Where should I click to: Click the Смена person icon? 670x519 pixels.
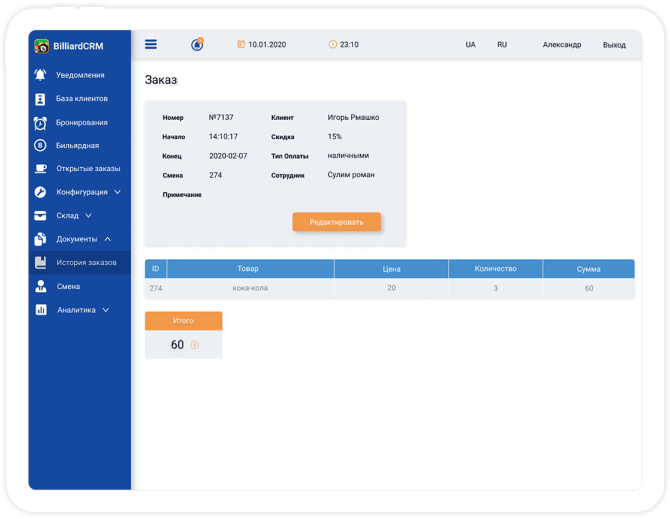click(x=40, y=286)
